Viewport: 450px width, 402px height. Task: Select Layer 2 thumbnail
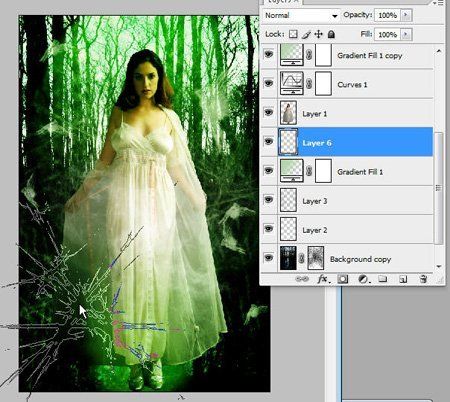tap(288, 229)
